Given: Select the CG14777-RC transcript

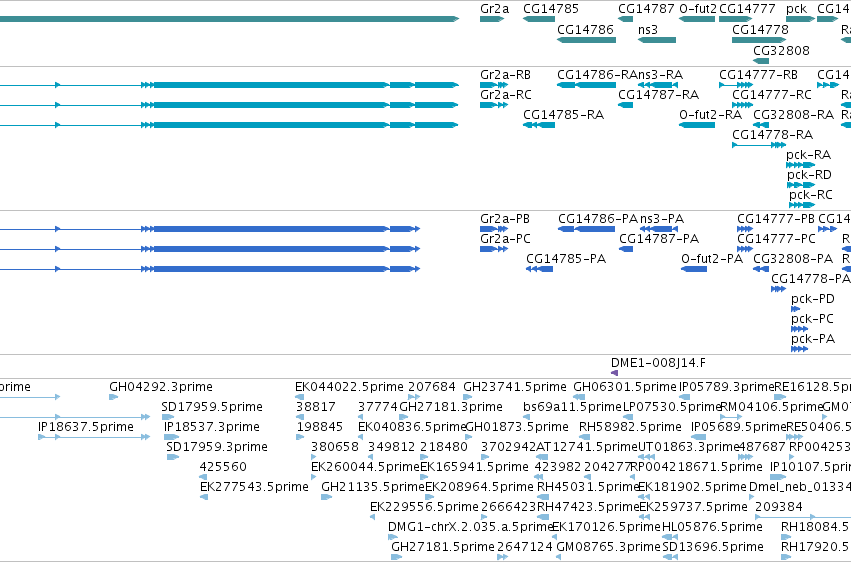Looking at the screenshot, I should pos(742,105).
